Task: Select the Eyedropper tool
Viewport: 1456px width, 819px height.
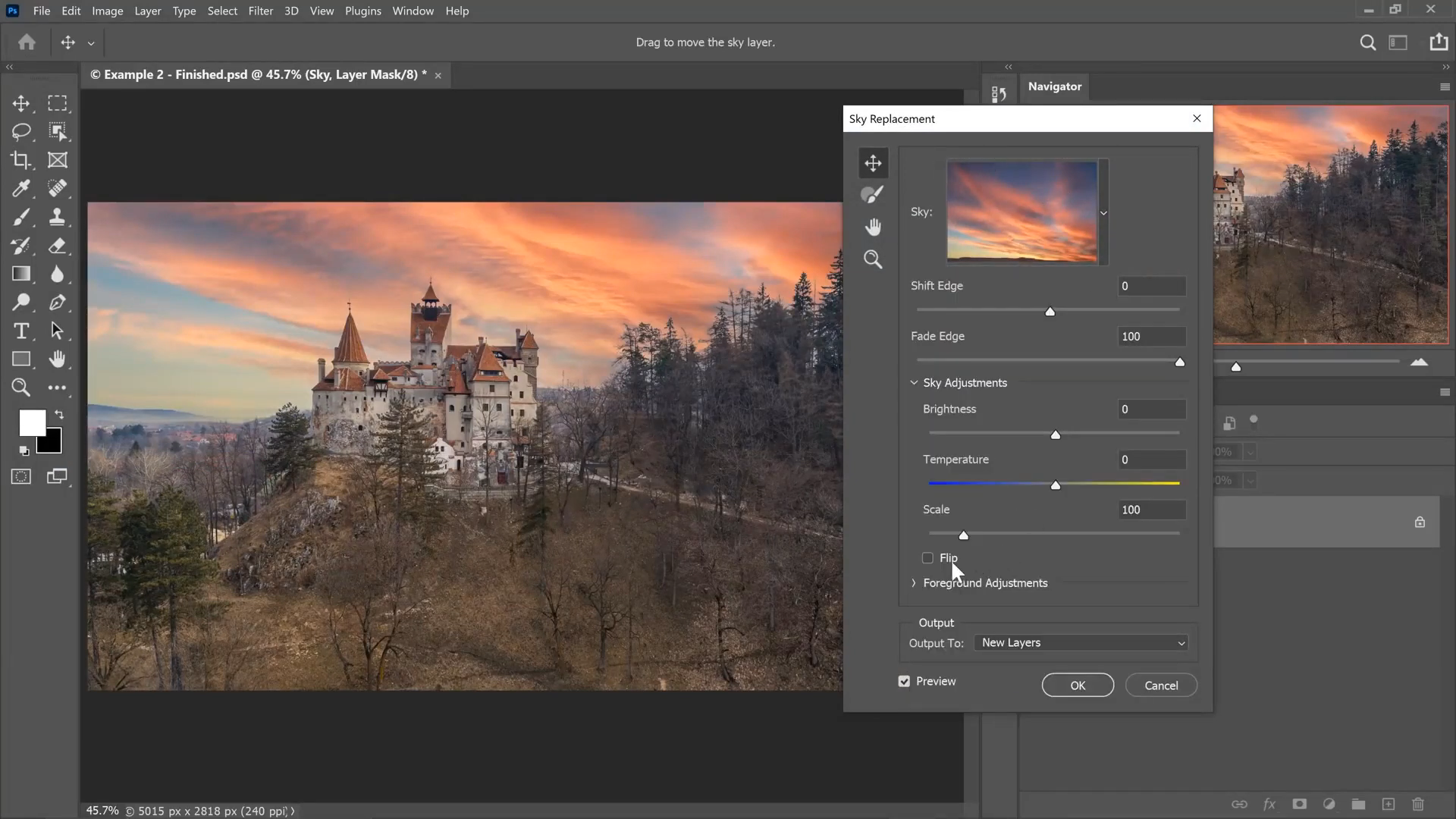Action: (x=21, y=188)
